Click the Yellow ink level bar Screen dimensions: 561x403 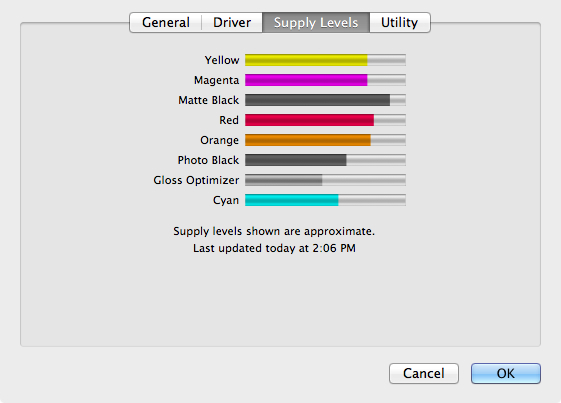pos(325,60)
